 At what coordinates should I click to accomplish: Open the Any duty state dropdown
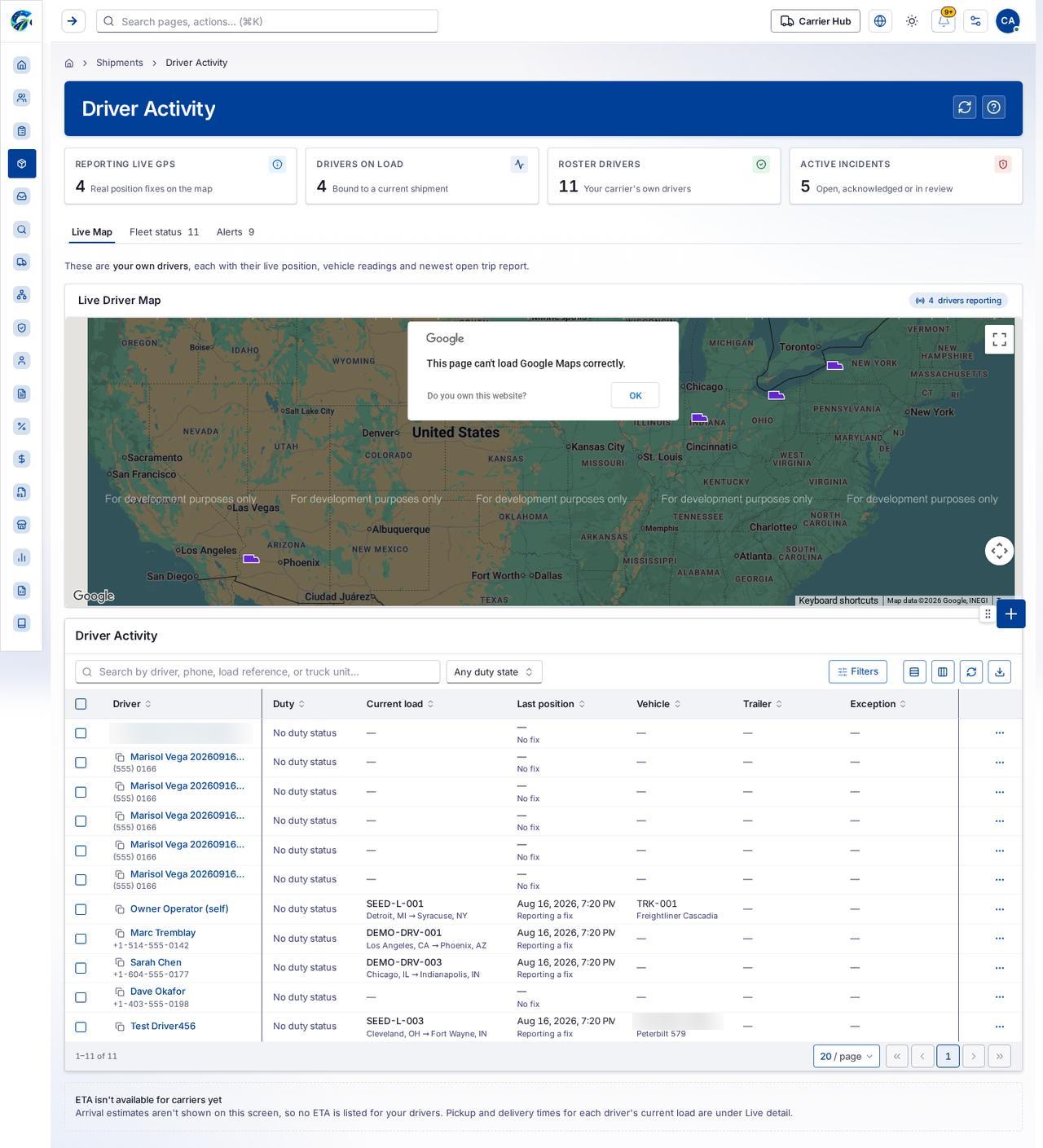point(494,672)
